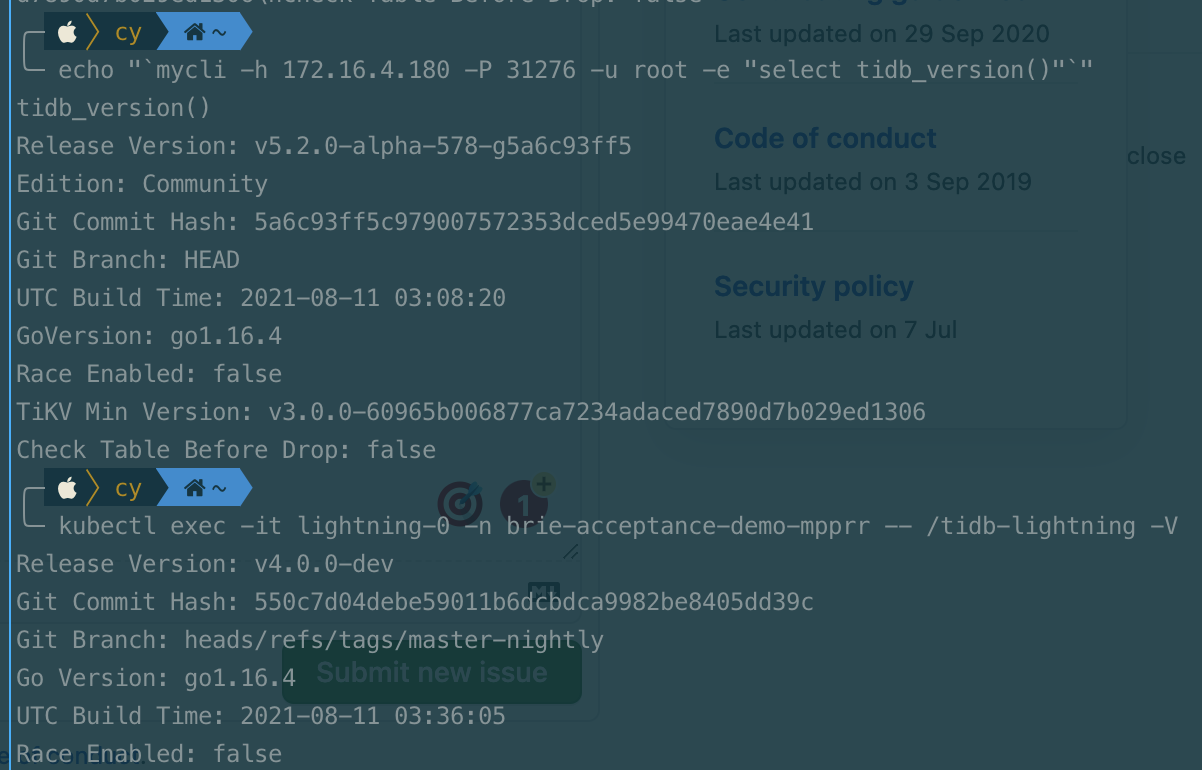Select the "cy" segment in the first prompt
Image resolution: width=1202 pixels, height=770 pixels.
128,31
